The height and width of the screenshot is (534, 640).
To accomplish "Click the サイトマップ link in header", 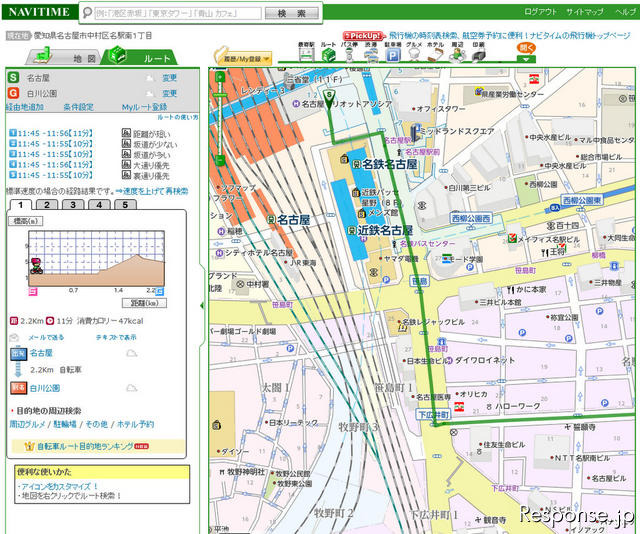I will tap(584, 12).
